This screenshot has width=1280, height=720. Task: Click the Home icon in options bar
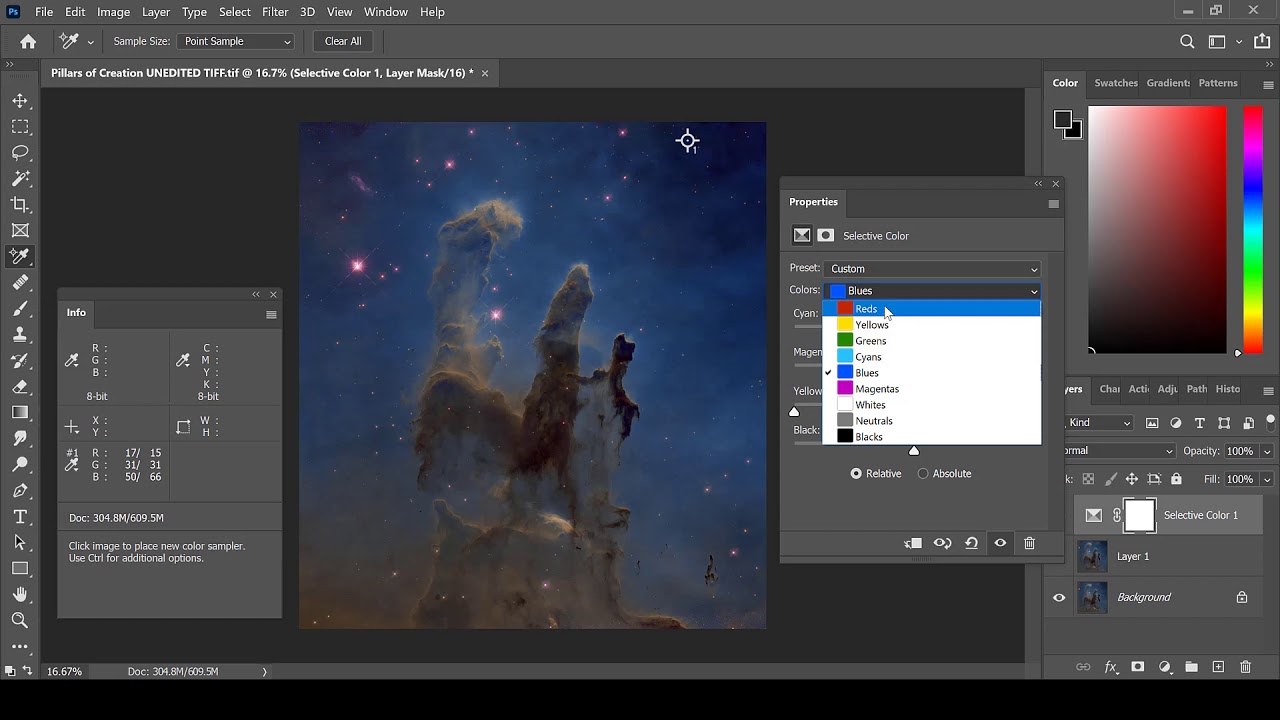pos(28,41)
